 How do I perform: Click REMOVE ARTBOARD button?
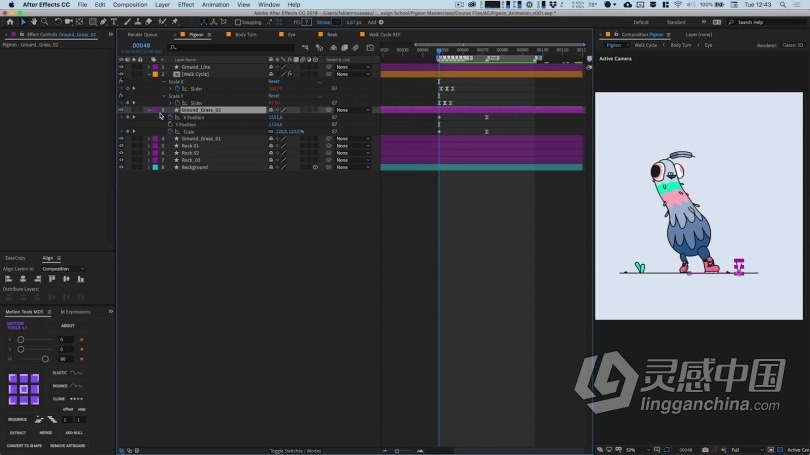pyautogui.click(x=68, y=446)
